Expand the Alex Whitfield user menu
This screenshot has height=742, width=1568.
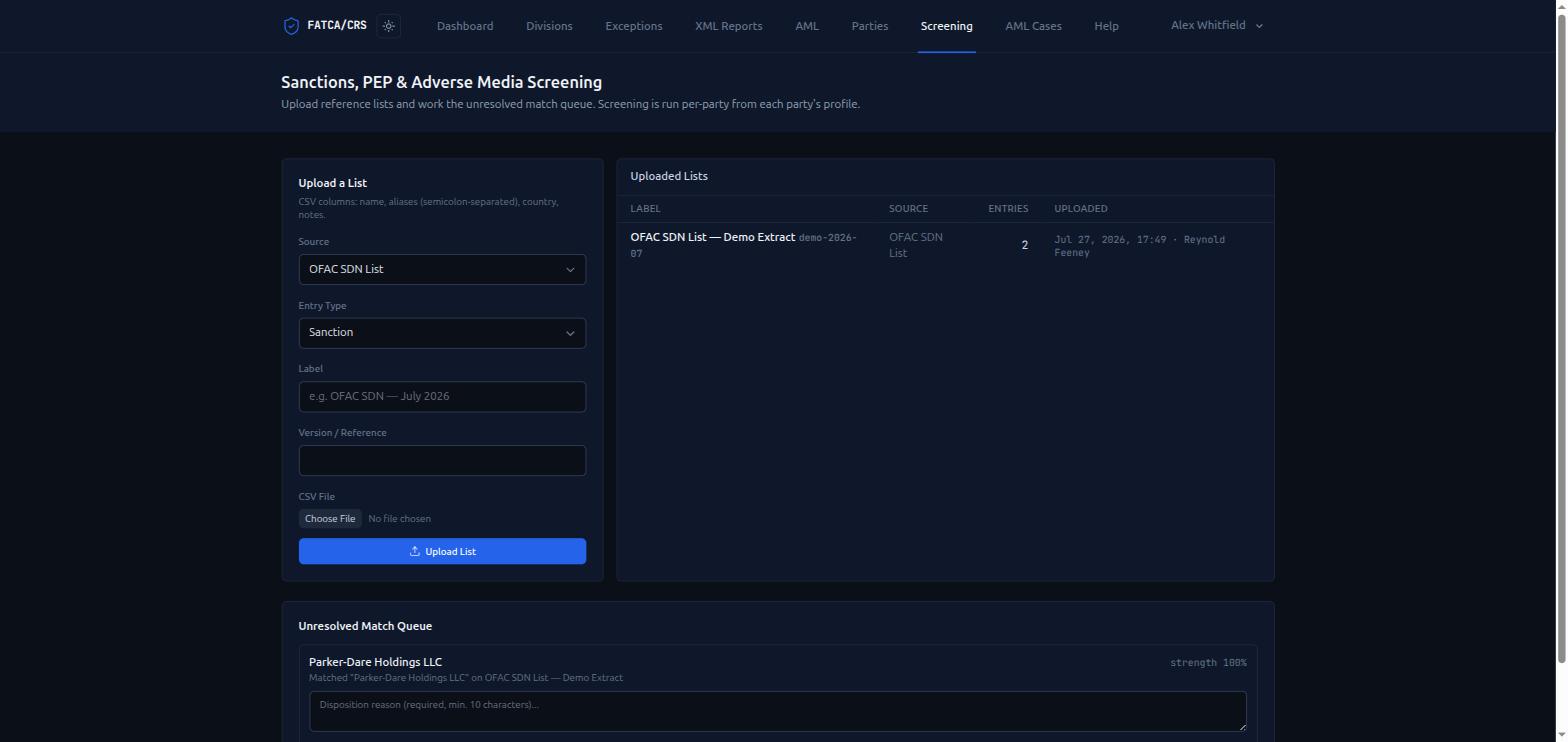1217,25
